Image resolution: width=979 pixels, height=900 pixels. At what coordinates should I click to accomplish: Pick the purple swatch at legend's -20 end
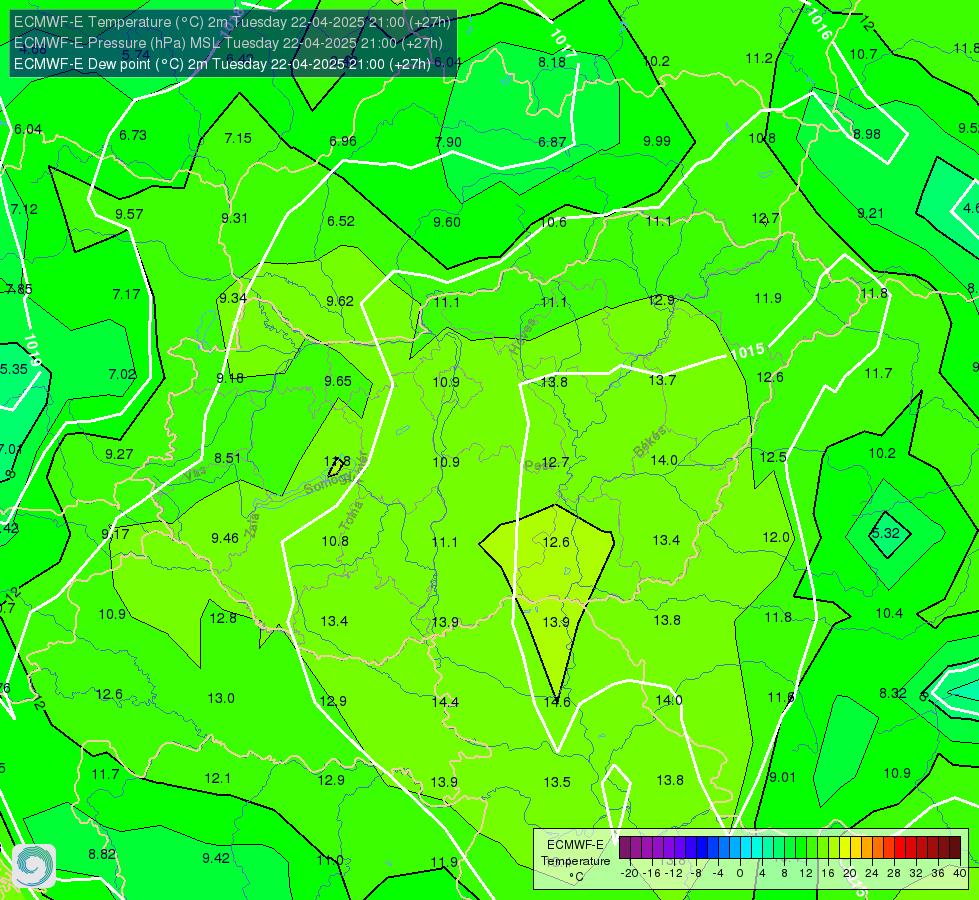coord(625,848)
